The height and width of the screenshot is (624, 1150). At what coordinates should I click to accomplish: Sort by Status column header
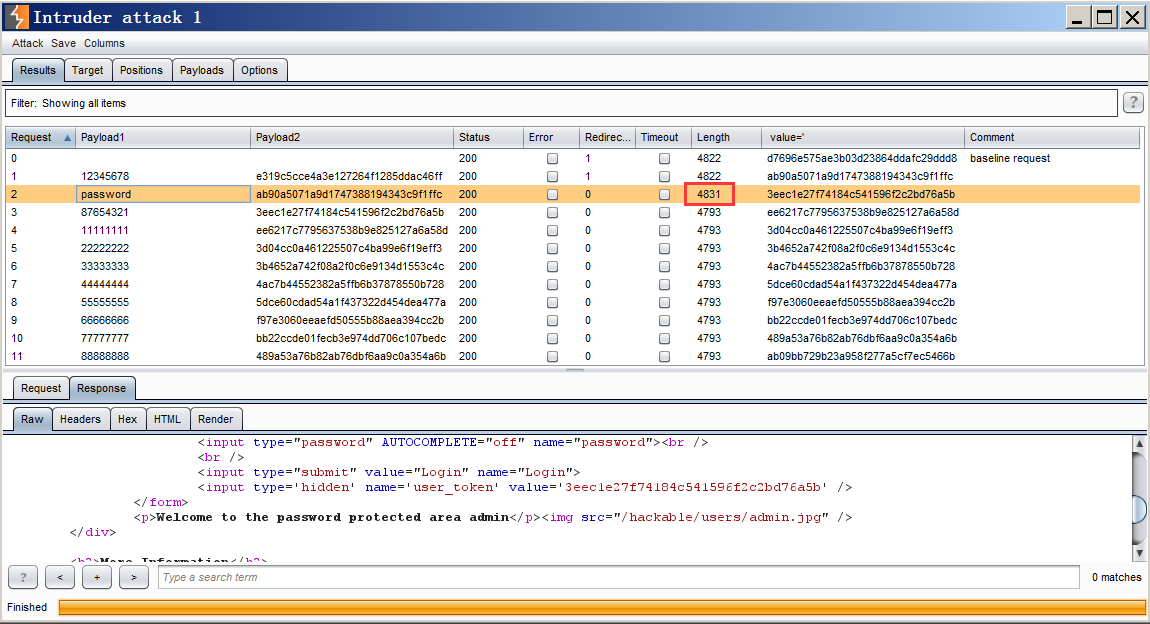click(488, 137)
